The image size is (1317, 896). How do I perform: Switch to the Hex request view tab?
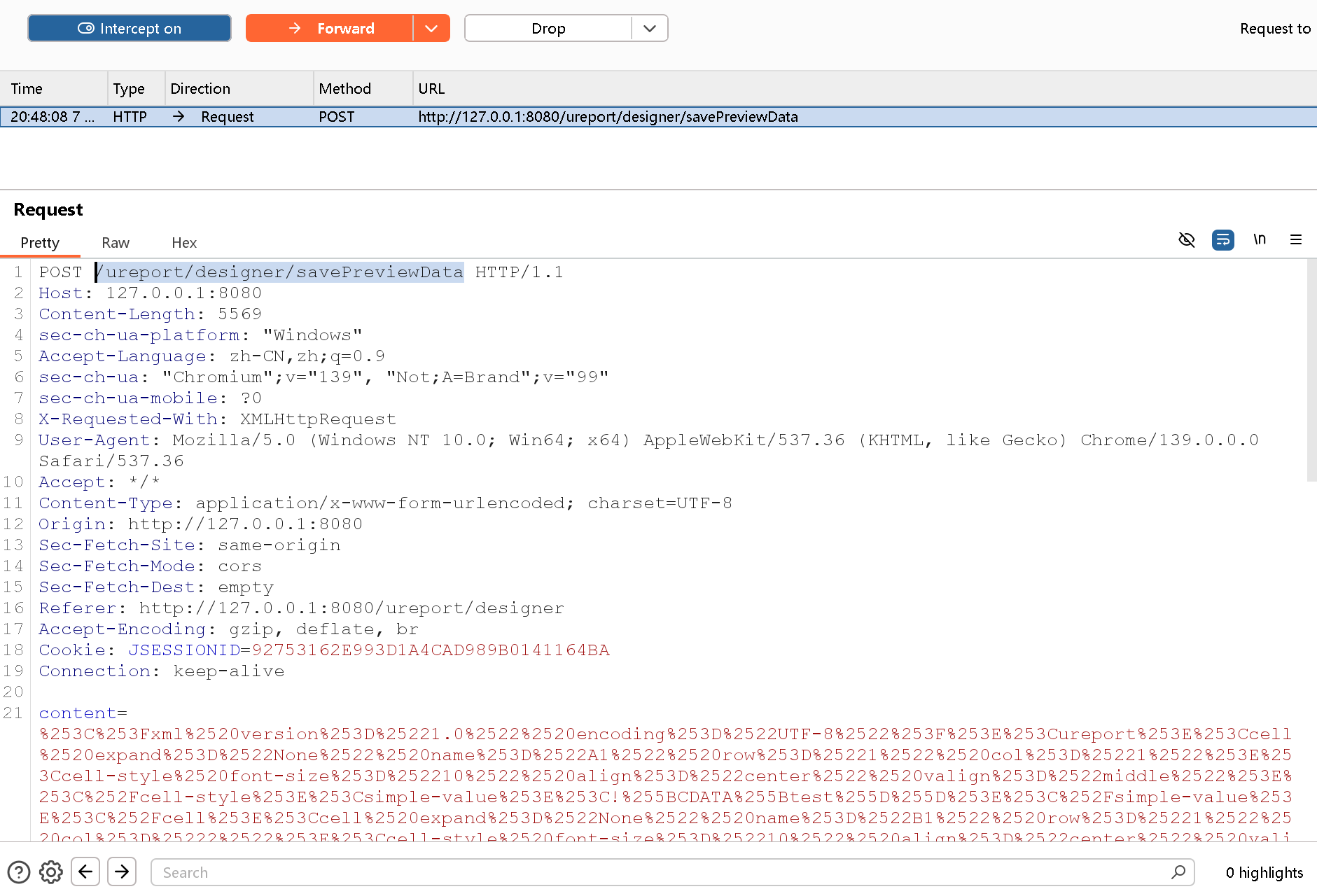pos(183,242)
